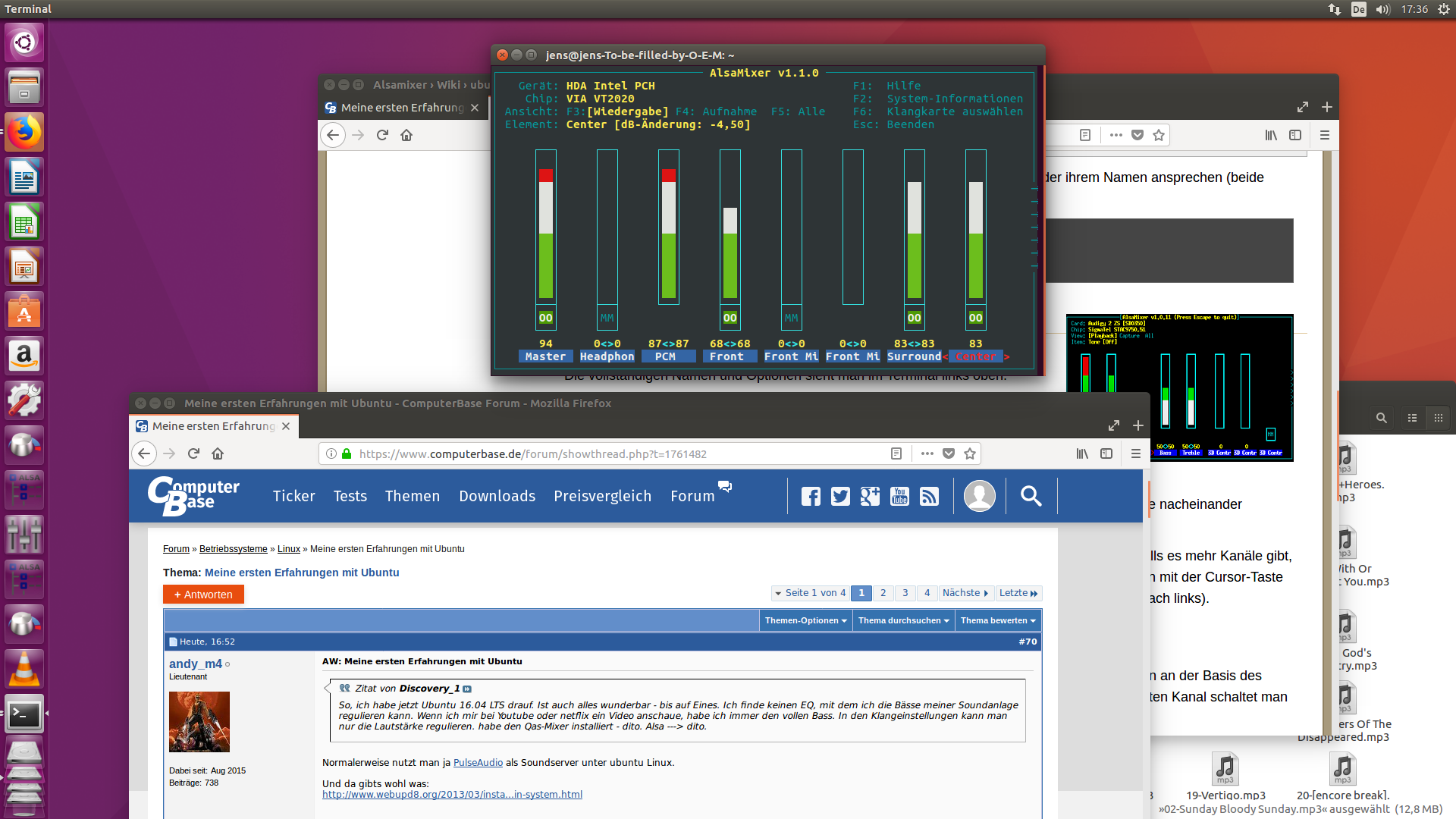The width and height of the screenshot is (1456, 819).
Task: Open the Downloads menu on ComputerBase
Action: click(497, 496)
